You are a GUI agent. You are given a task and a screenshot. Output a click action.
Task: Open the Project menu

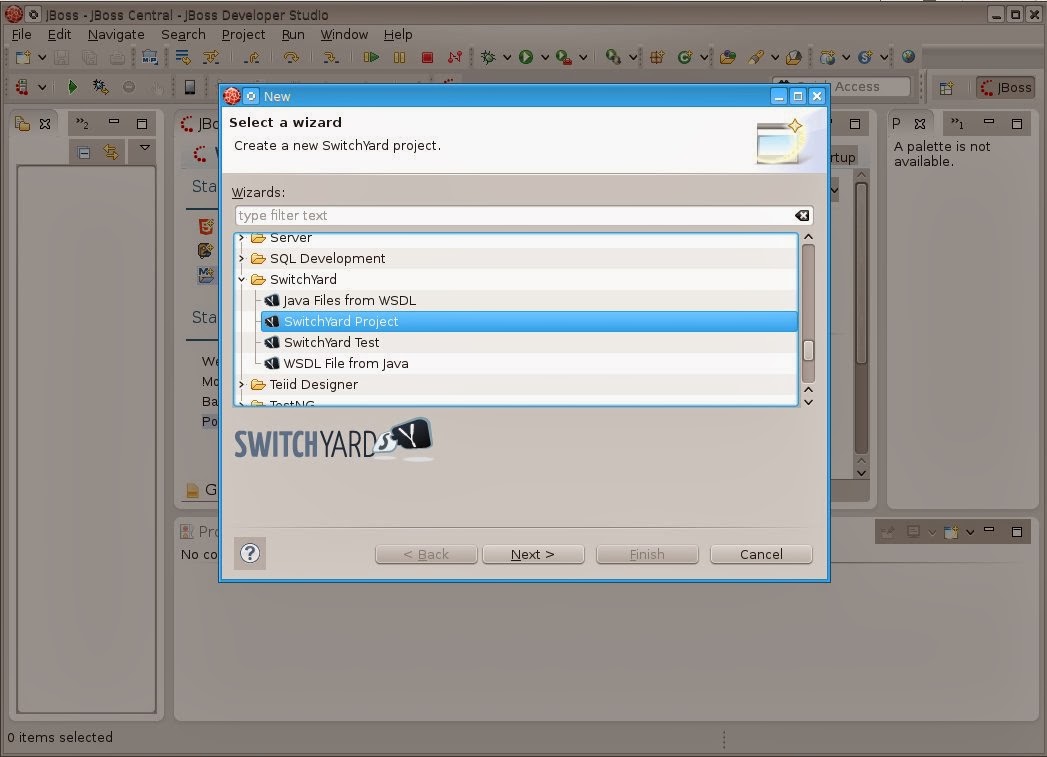(x=243, y=35)
